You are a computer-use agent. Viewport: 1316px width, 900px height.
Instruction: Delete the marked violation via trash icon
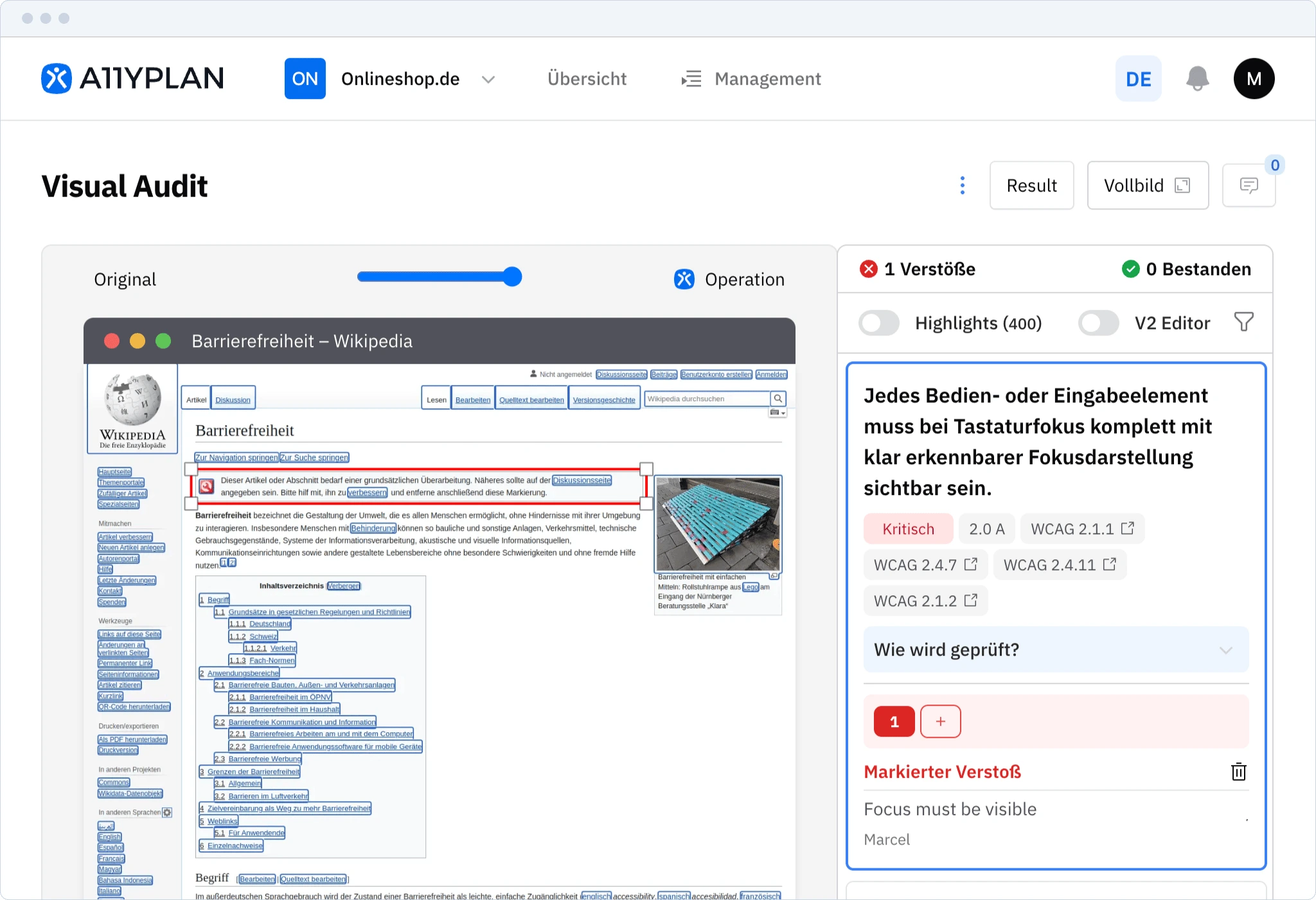(1238, 771)
